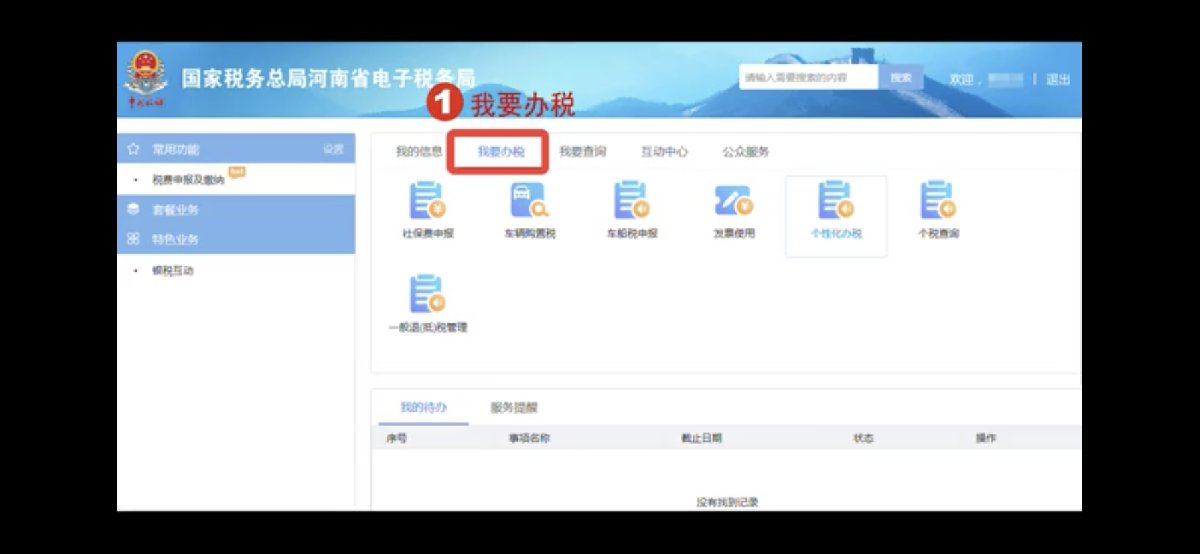
Task: Open the 个性化办税 icon
Action: [836, 199]
